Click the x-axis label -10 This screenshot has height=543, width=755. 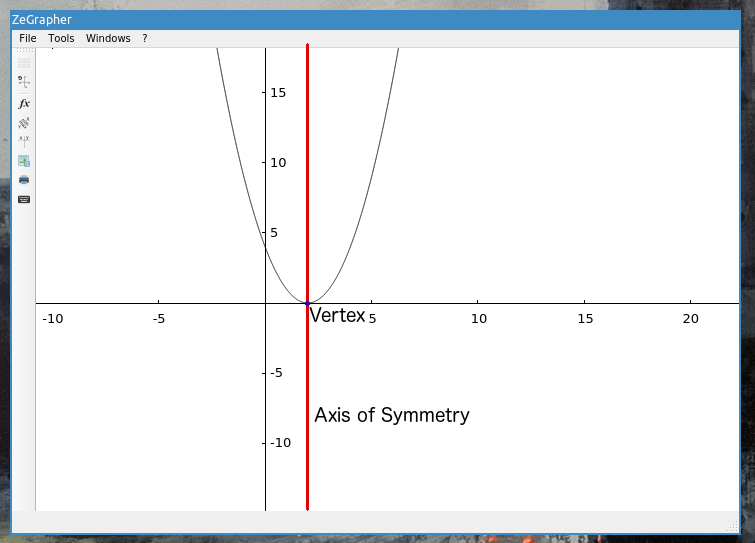pos(52,319)
